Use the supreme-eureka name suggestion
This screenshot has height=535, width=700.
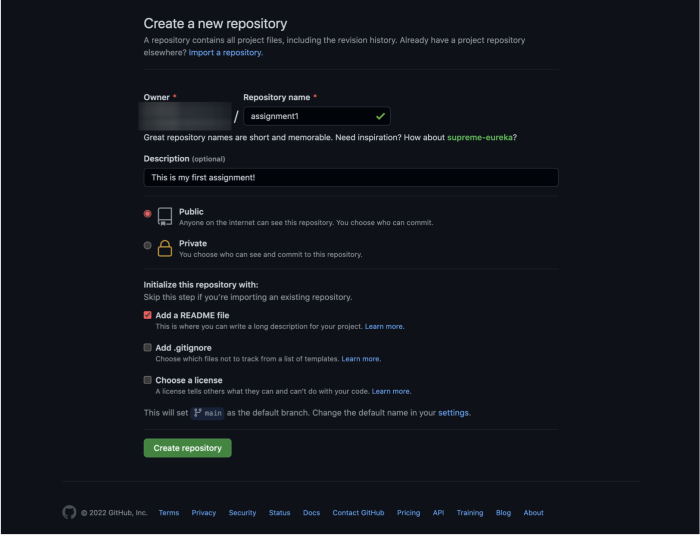click(481, 136)
